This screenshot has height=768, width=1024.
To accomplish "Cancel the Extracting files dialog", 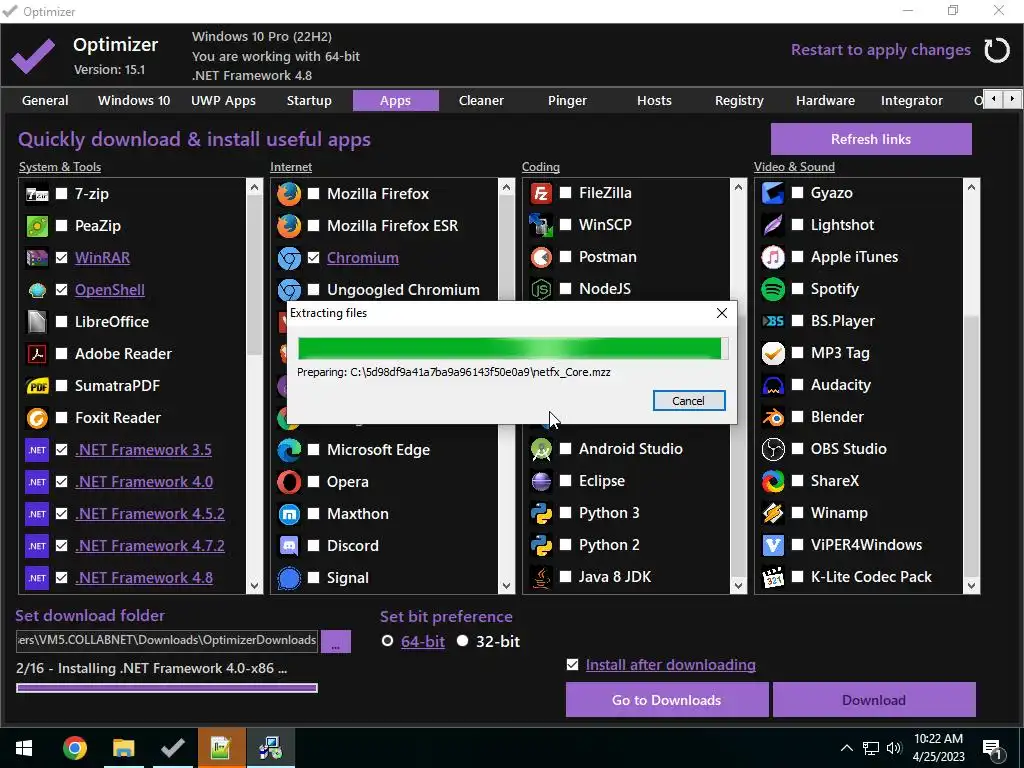I will point(689,401).
